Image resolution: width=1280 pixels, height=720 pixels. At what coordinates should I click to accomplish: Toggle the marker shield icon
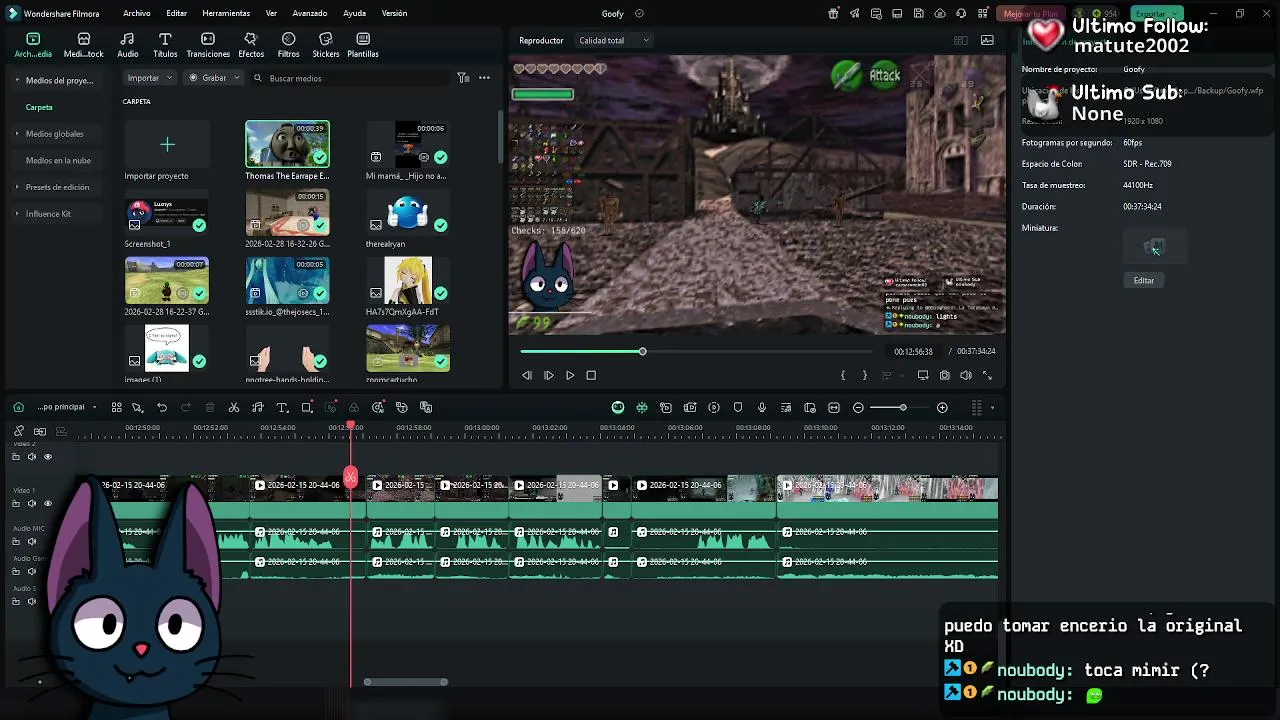(738, 407)
